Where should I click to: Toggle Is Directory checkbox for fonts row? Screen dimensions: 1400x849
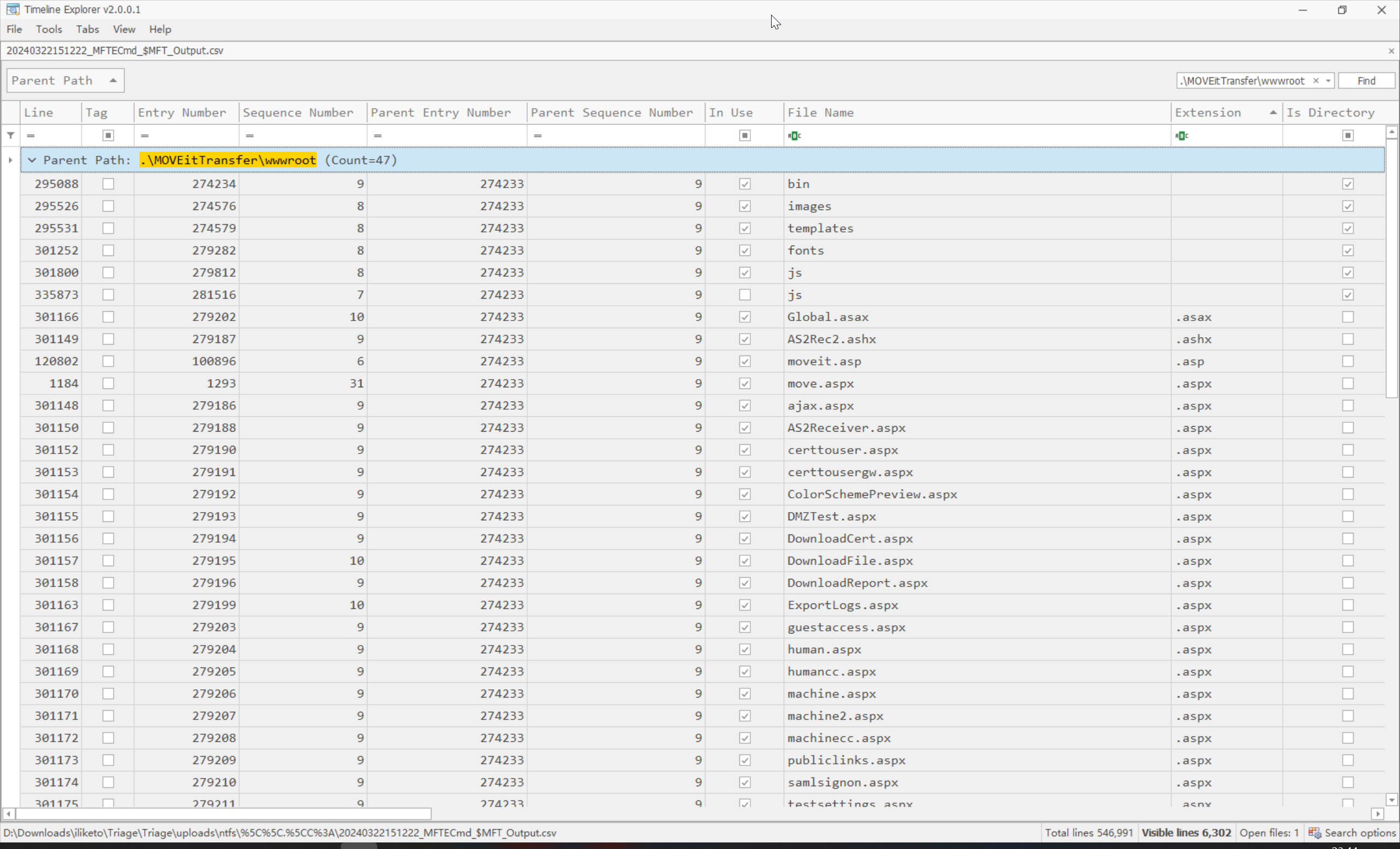tap(1347, 250)
